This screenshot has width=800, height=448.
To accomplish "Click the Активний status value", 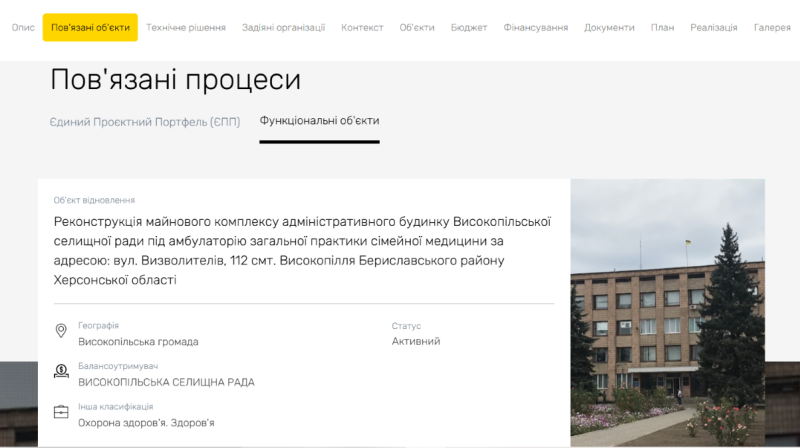I will [416, 341].
